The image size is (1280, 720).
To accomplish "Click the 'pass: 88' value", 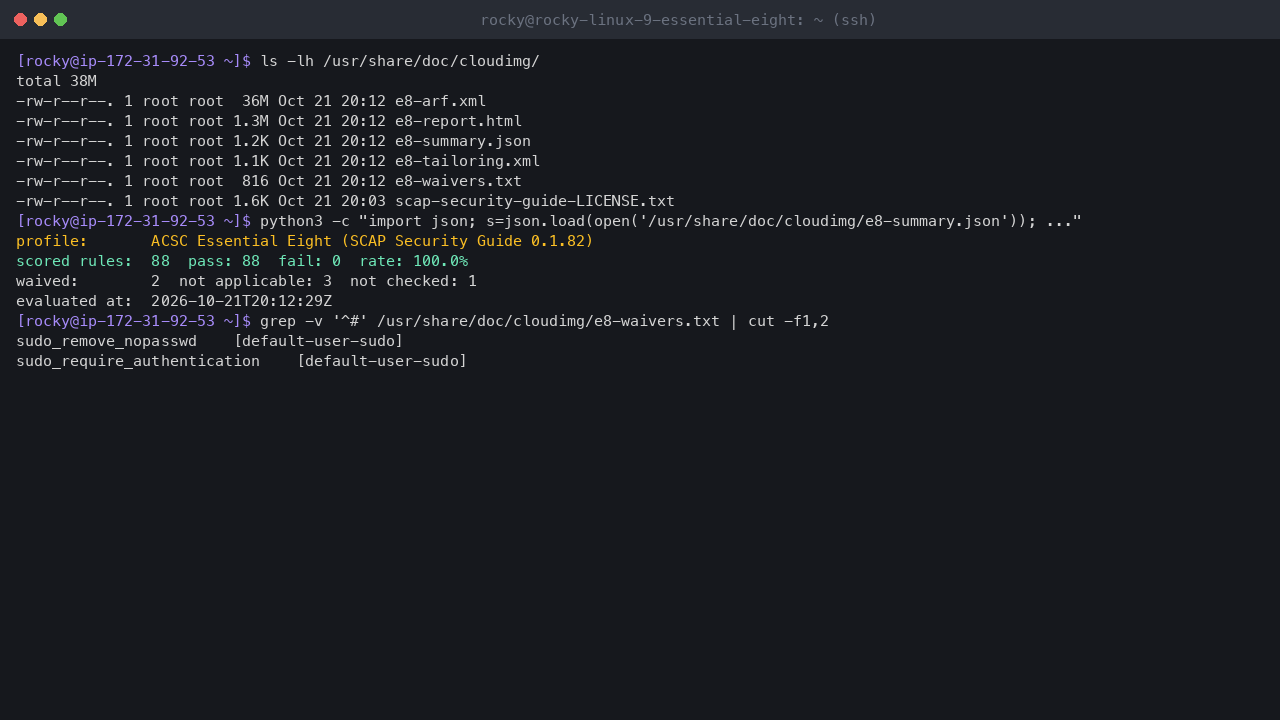I will point(224,261).
